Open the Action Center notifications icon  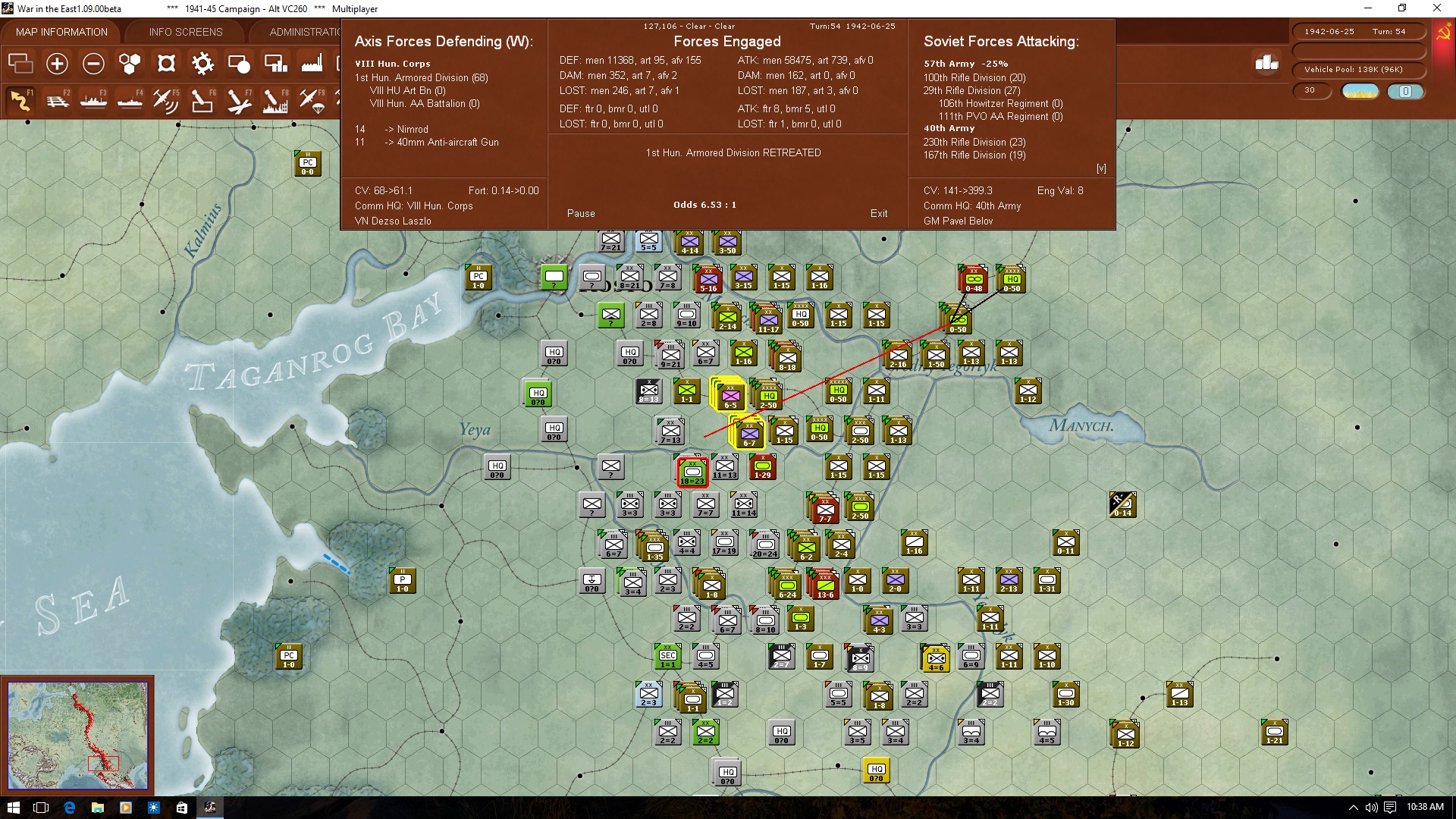[1390, 808]
